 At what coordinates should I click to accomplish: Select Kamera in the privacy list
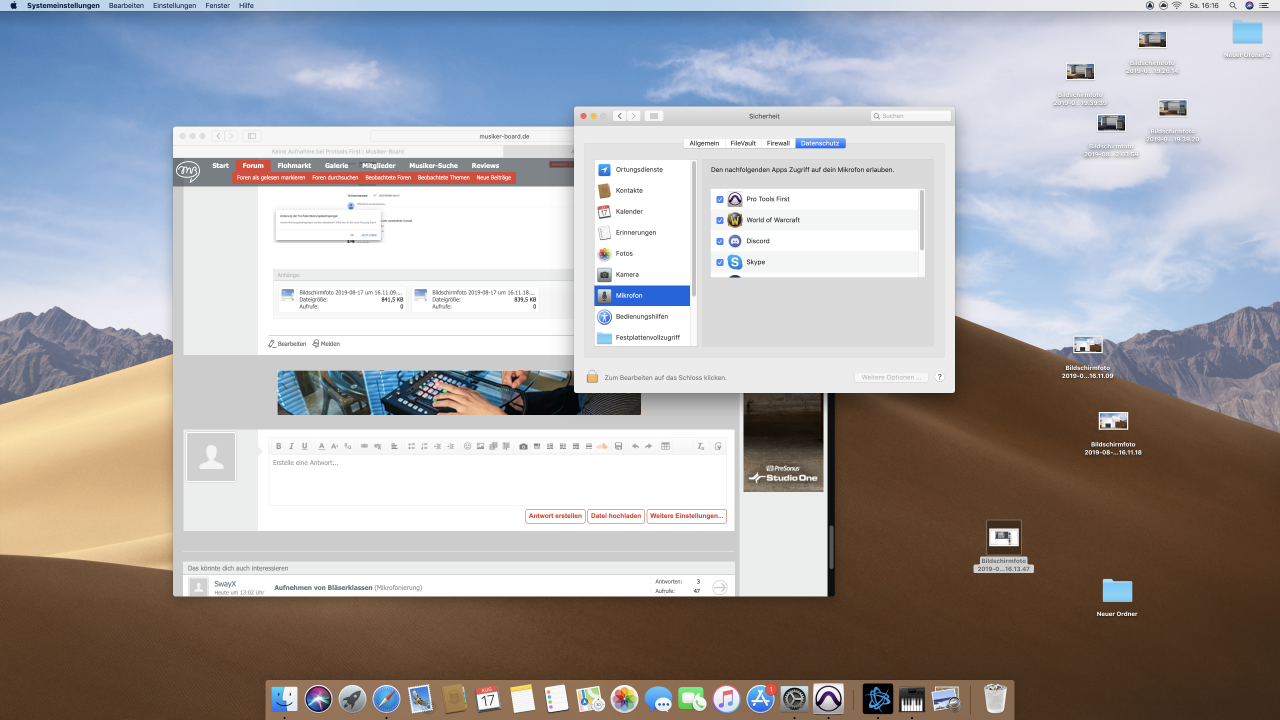(642, 274)
